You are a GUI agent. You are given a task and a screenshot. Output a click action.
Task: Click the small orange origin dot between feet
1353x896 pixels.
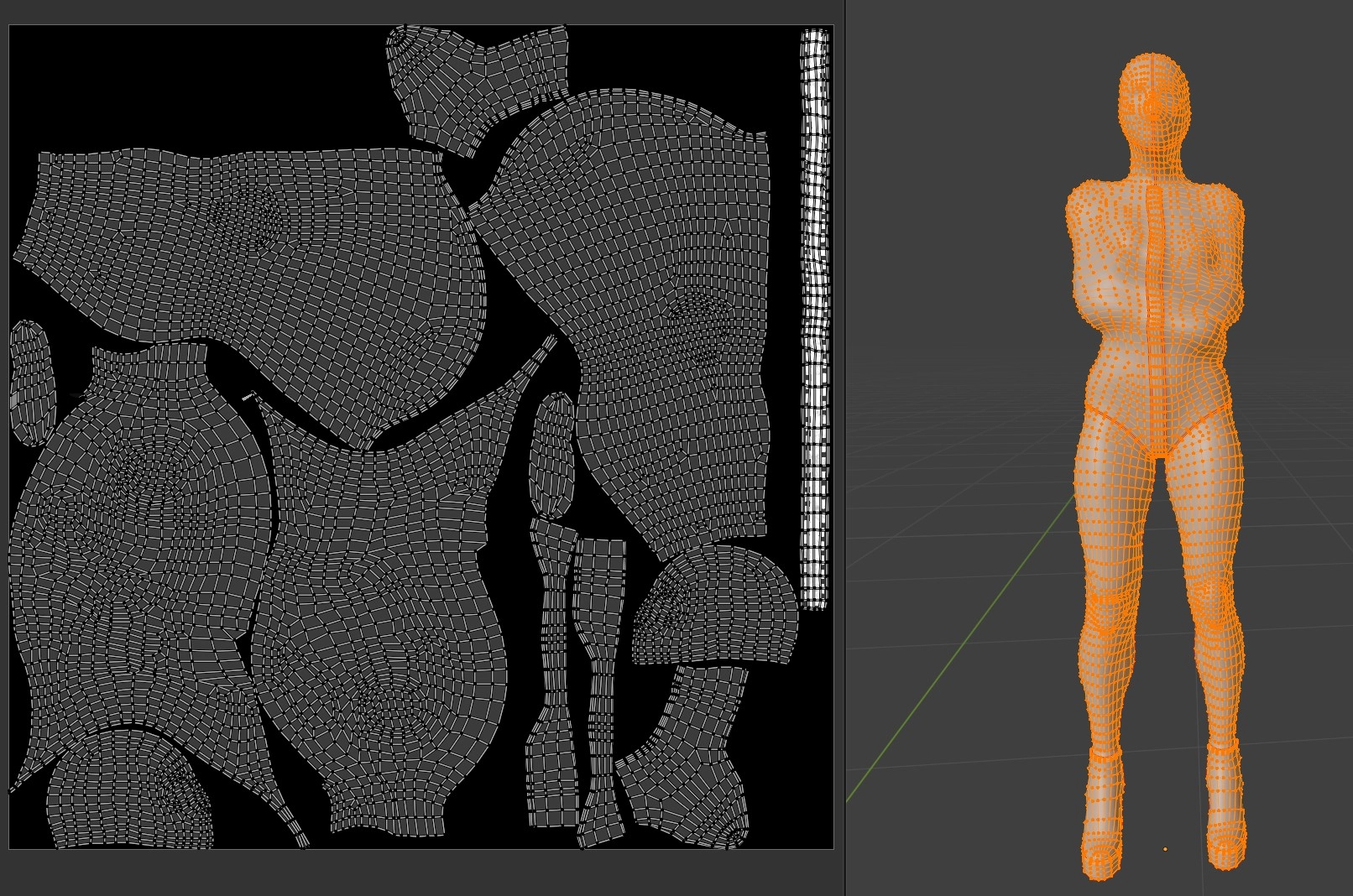point(1165,849)
